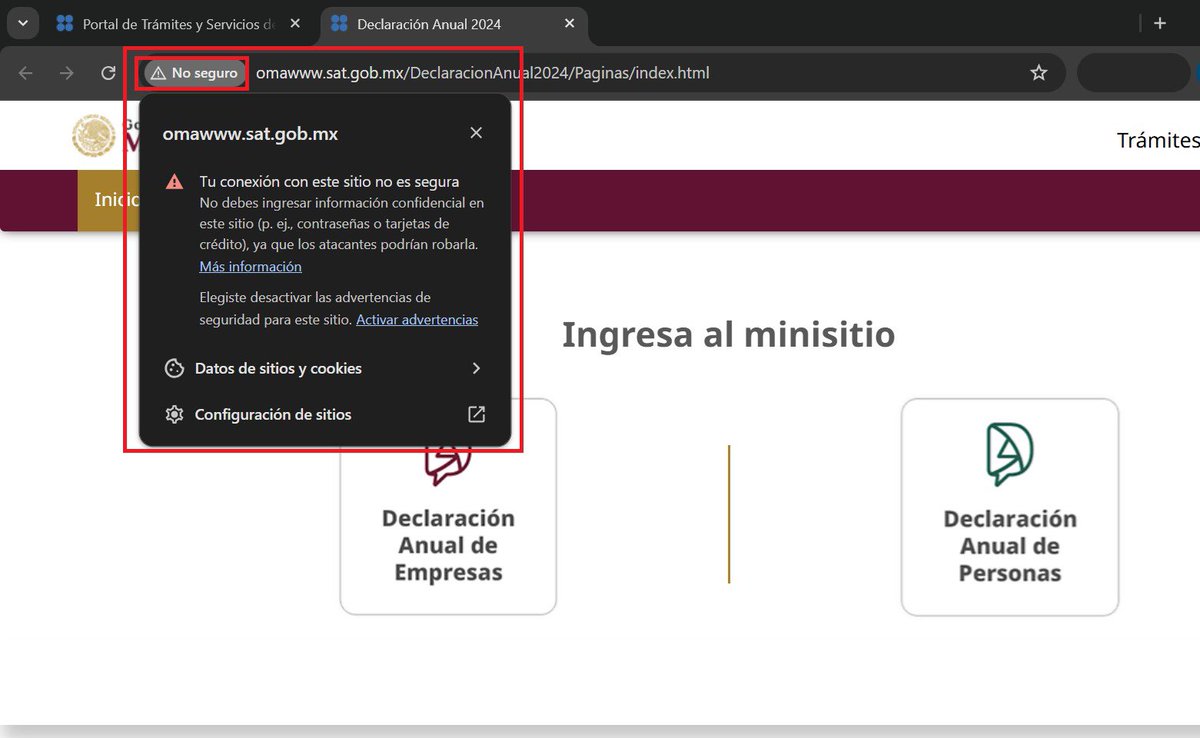The height and width of the screenshot is (738, 1200).
Task: Click the Activar advertencias link
Action: coord(417,319)
